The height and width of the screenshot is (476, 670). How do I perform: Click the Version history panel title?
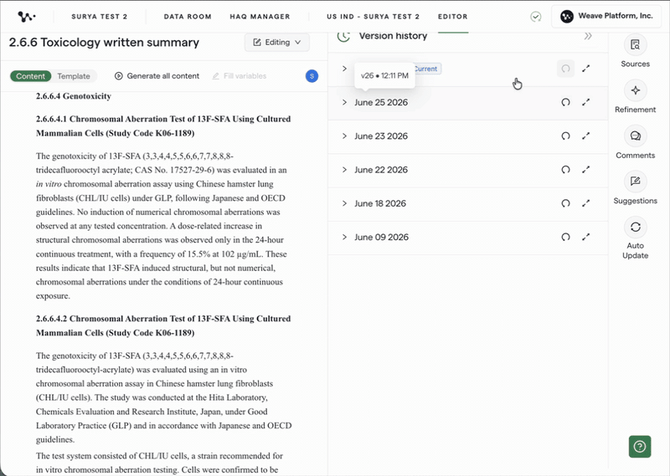(x=393, y=36)
